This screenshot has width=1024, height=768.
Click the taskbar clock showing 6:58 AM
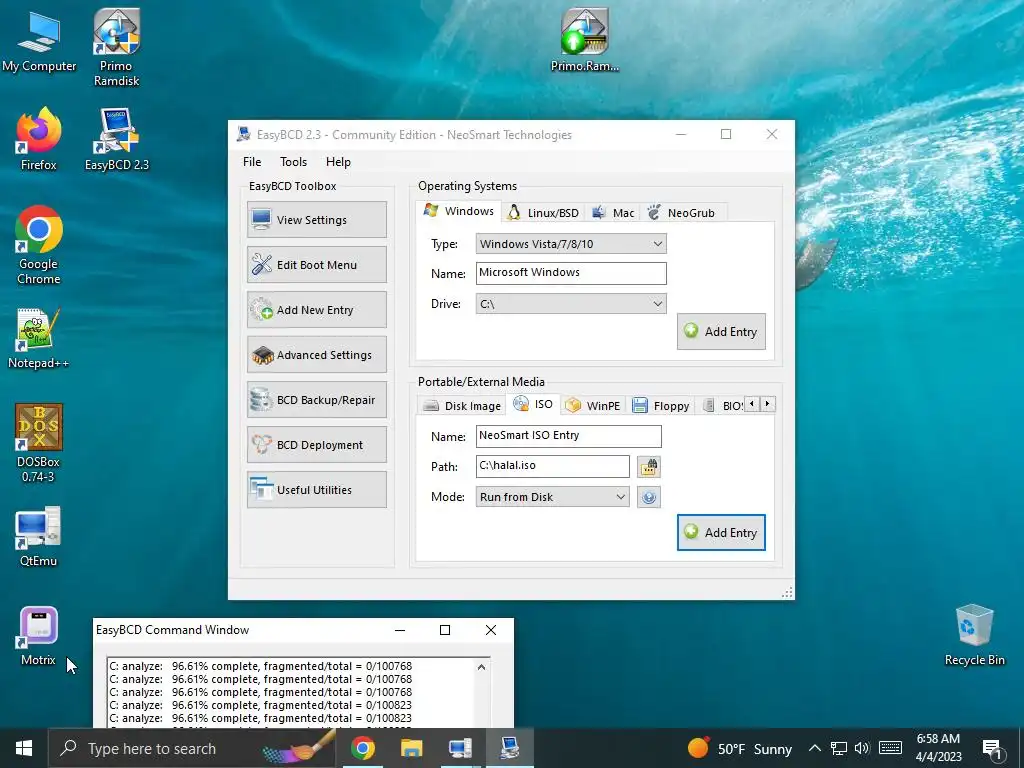click(938, 748)
